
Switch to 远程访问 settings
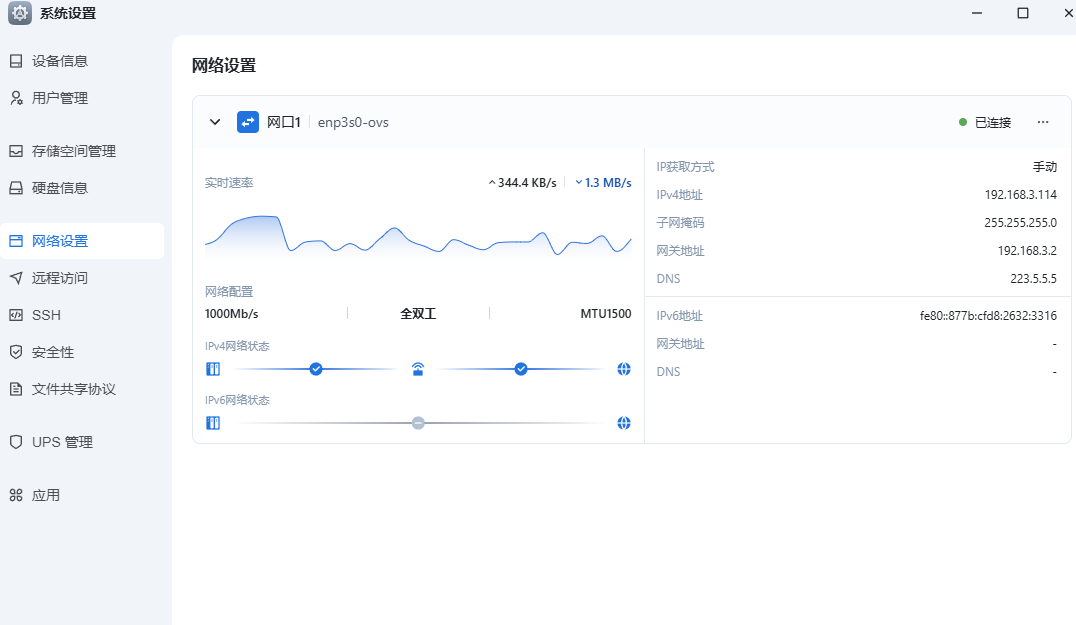point(82,278)
